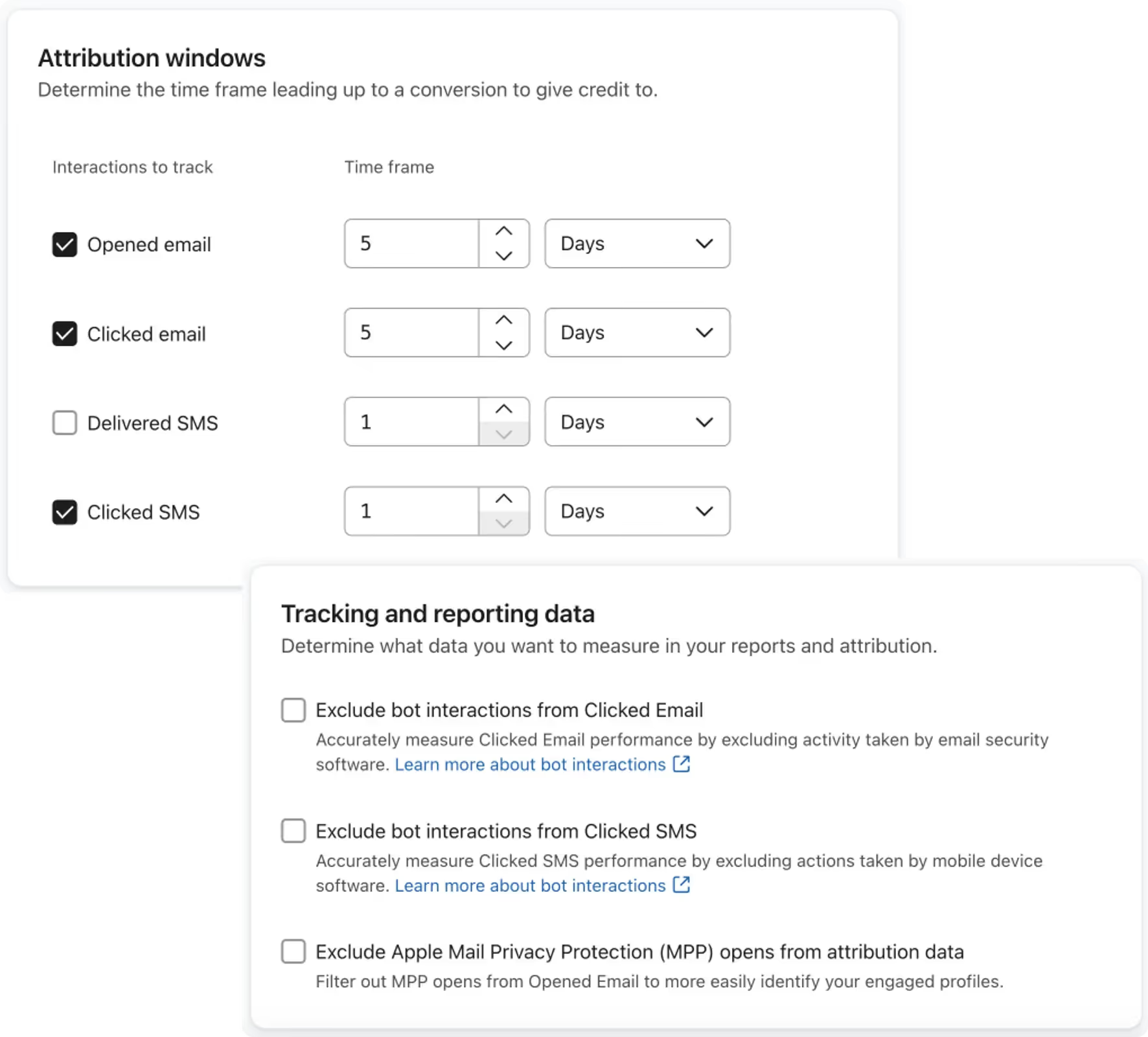Open Learn more link for Clicked SMS bots
The height and width of the screenshot is (1037, 1148).
click(530, 886)
